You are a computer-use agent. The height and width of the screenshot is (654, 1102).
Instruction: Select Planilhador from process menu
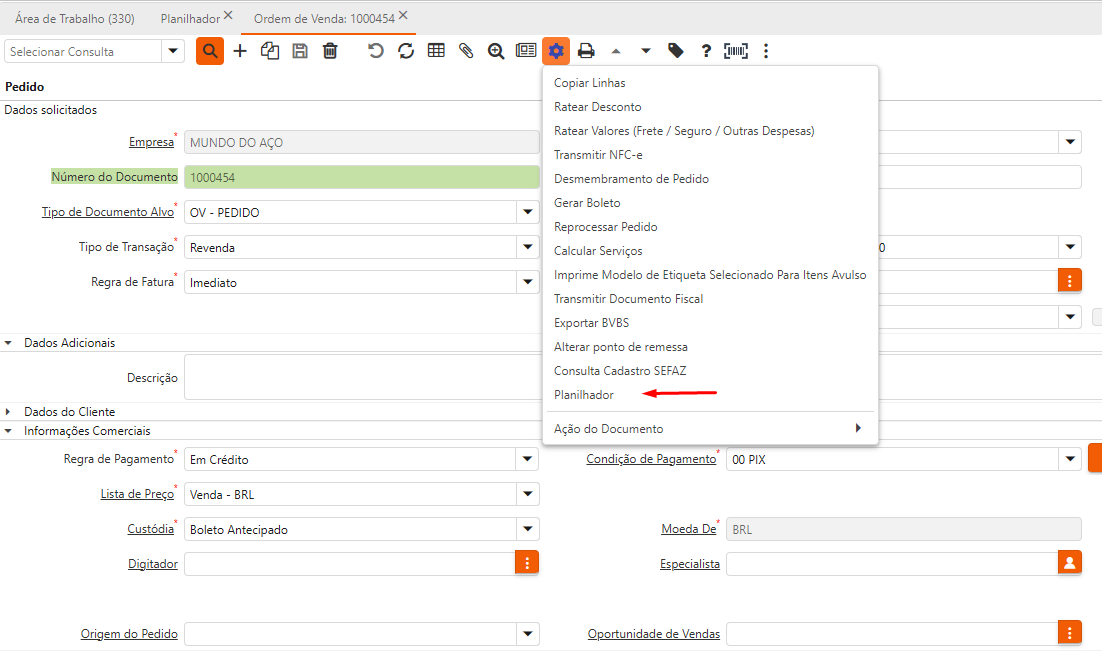tap(584, 395)
